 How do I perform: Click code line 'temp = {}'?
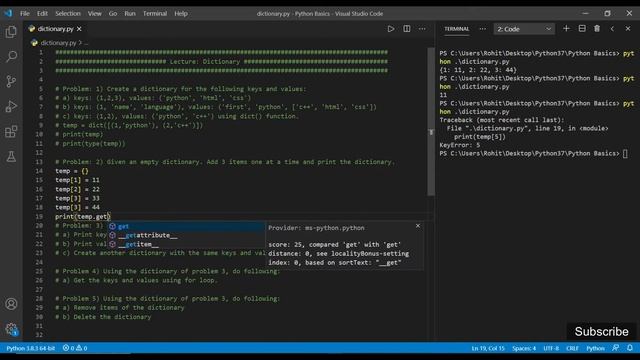[x=72, y=171]
